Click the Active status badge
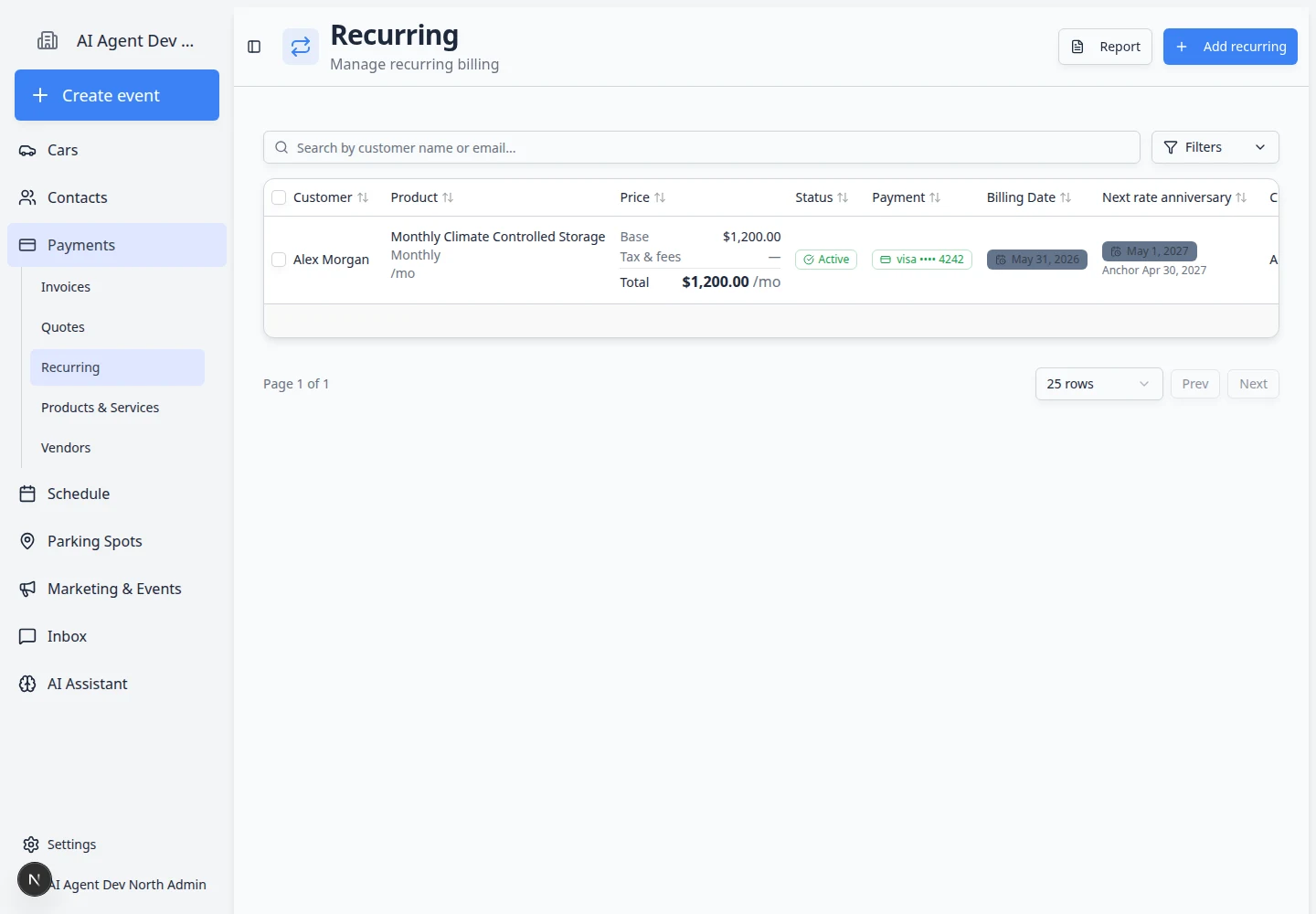1316x914 pixels. (x=826, y=260)
